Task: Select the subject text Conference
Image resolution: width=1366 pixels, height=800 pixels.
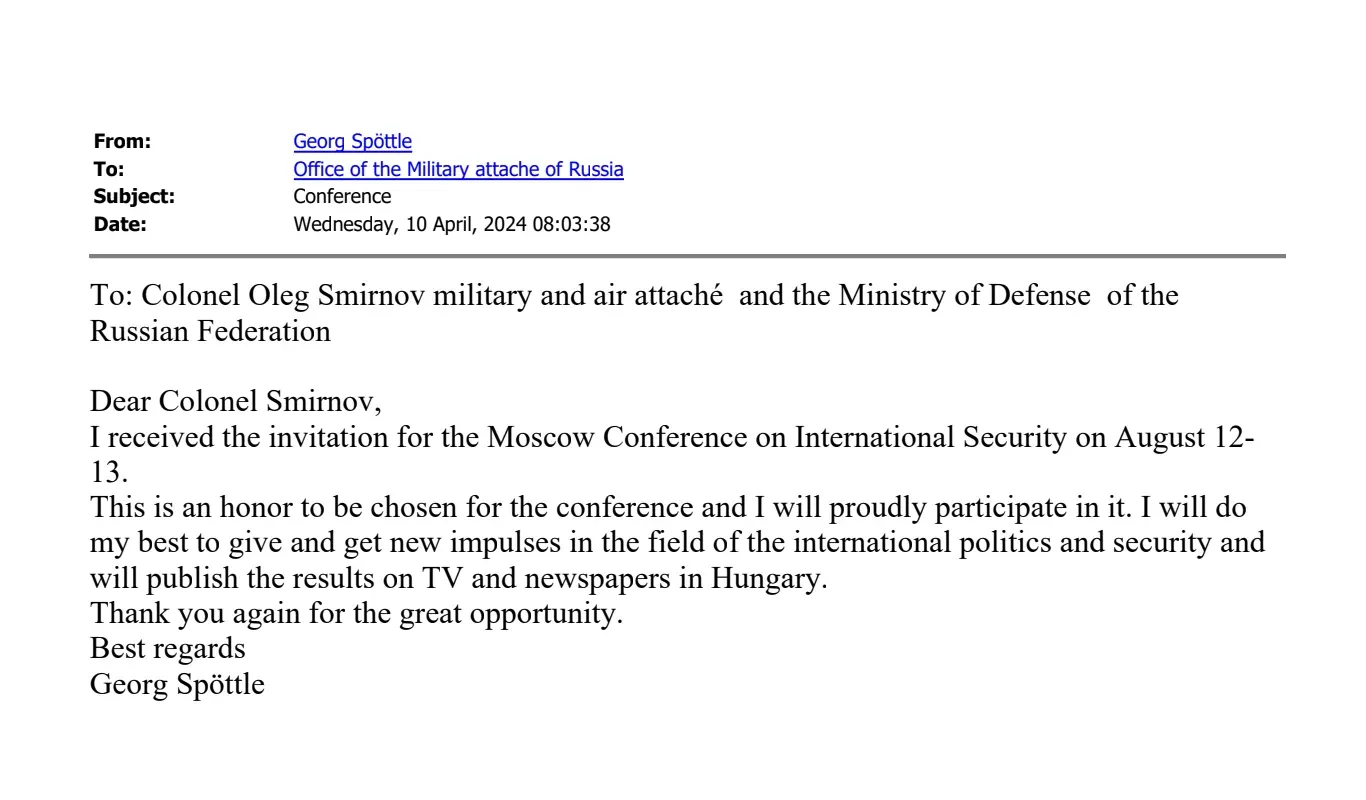Action: [342, 196]
